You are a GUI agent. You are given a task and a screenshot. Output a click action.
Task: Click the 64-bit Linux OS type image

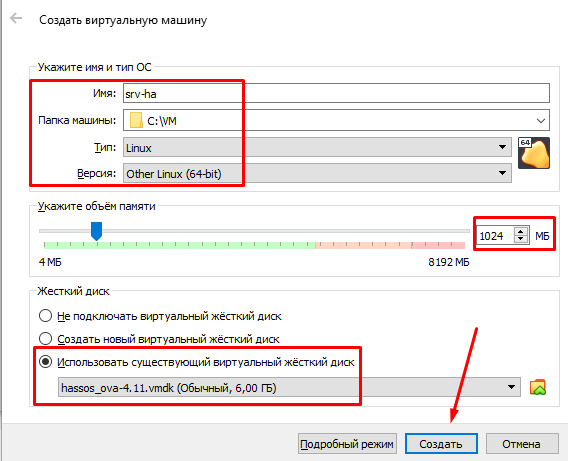coord(534,153)
